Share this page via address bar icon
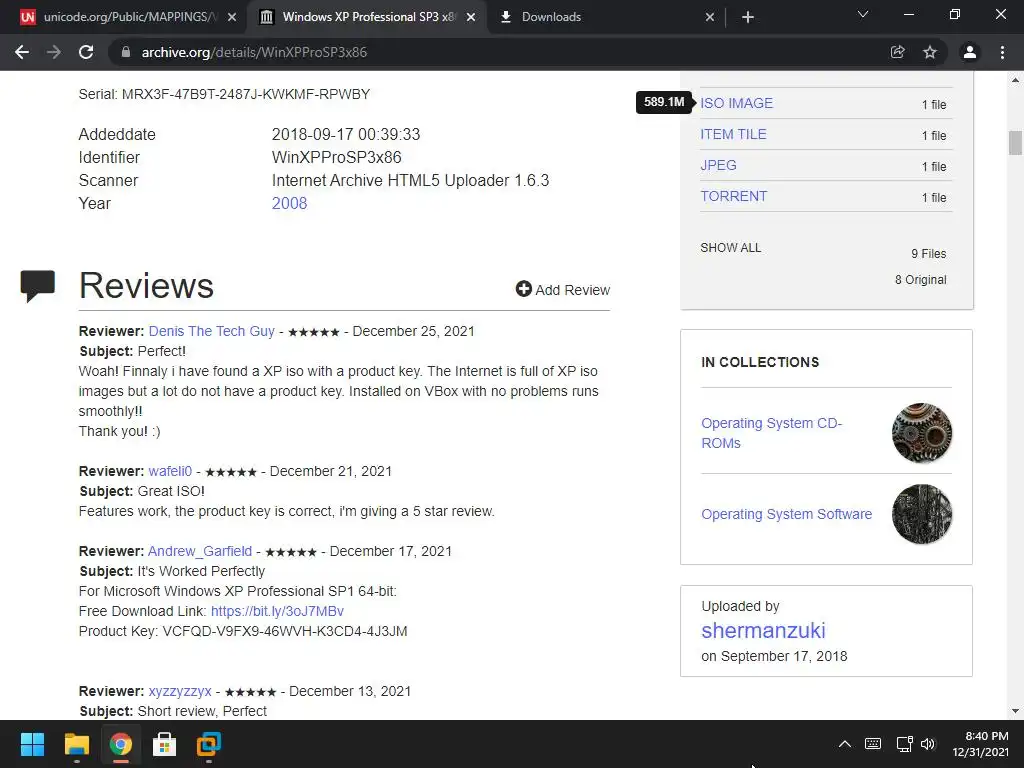This screenshot has height=768, width=1024. tap(898, 52)
